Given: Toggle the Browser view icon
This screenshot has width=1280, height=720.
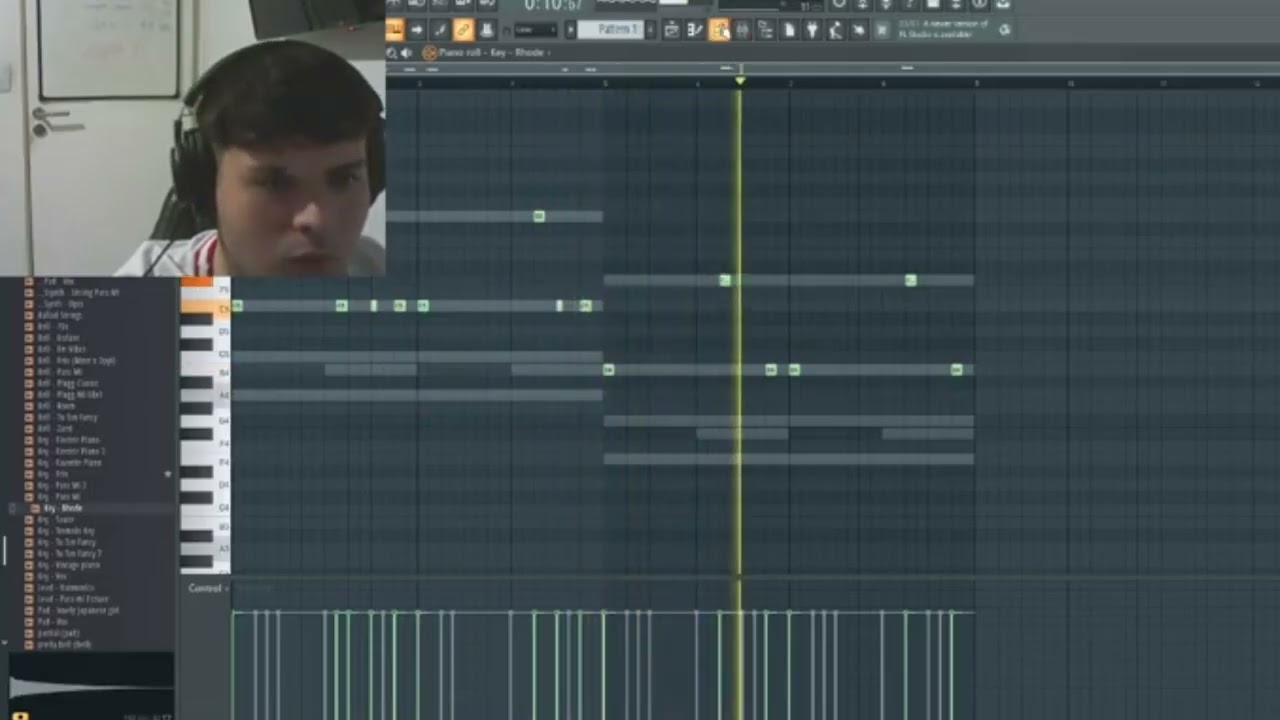Looking at the screenshot, I should pos(765,30).
